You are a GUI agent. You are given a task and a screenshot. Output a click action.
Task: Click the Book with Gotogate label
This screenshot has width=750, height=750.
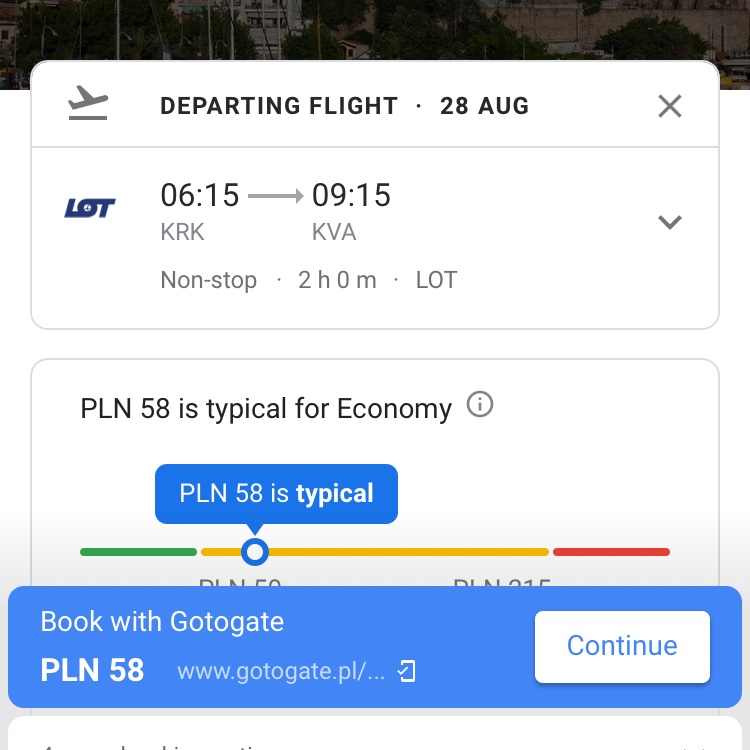point(162,621)
